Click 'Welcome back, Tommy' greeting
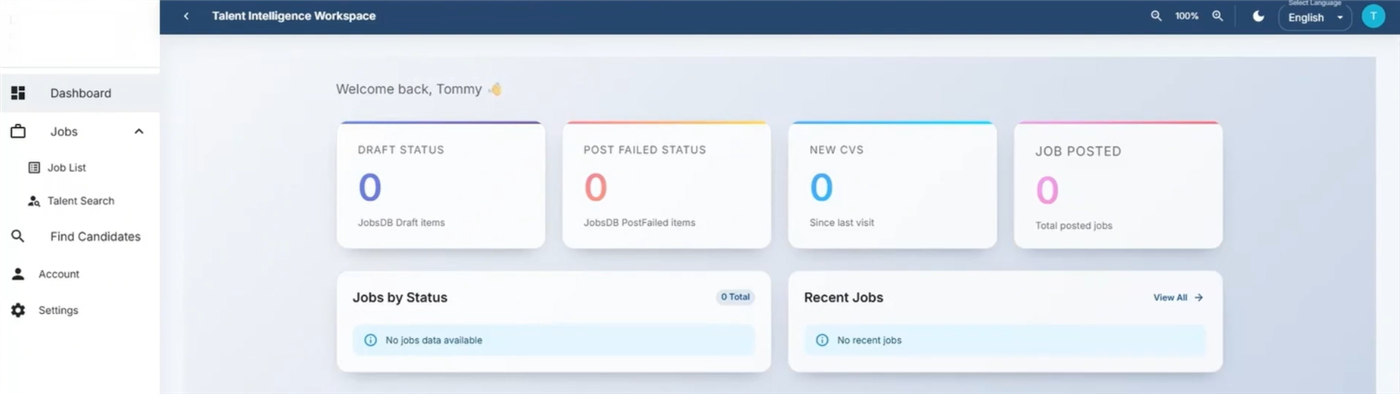The height and width of the screenshot is (394, 1400). click(410, 89)
